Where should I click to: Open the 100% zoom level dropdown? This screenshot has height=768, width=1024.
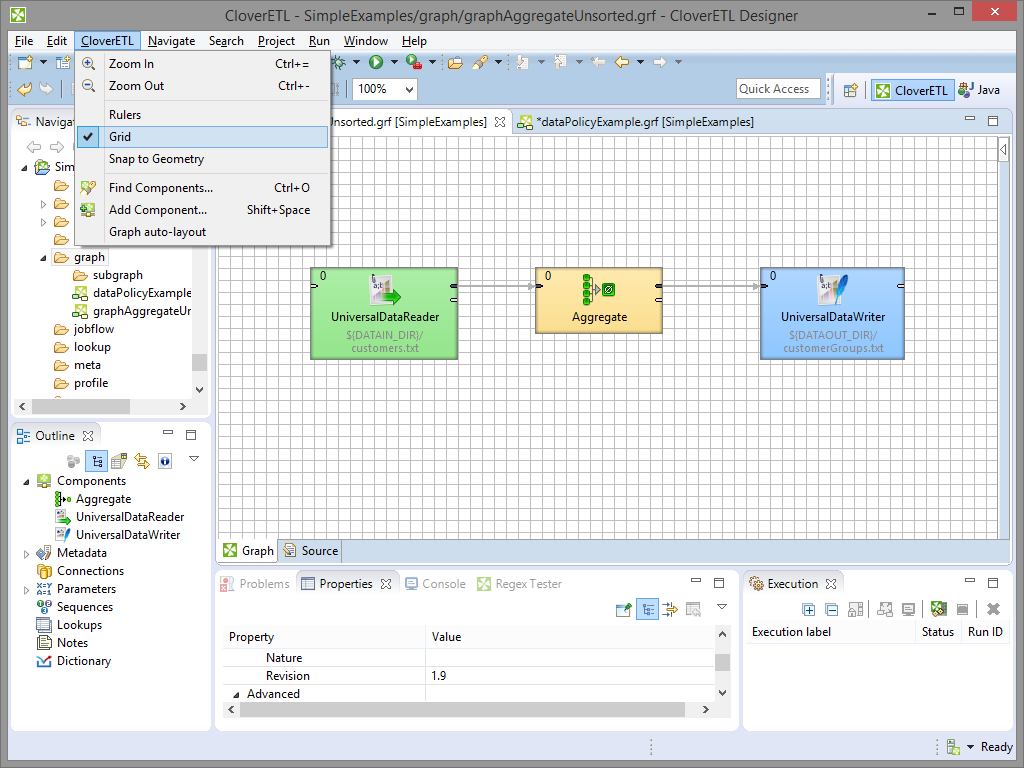pos(408,89)
